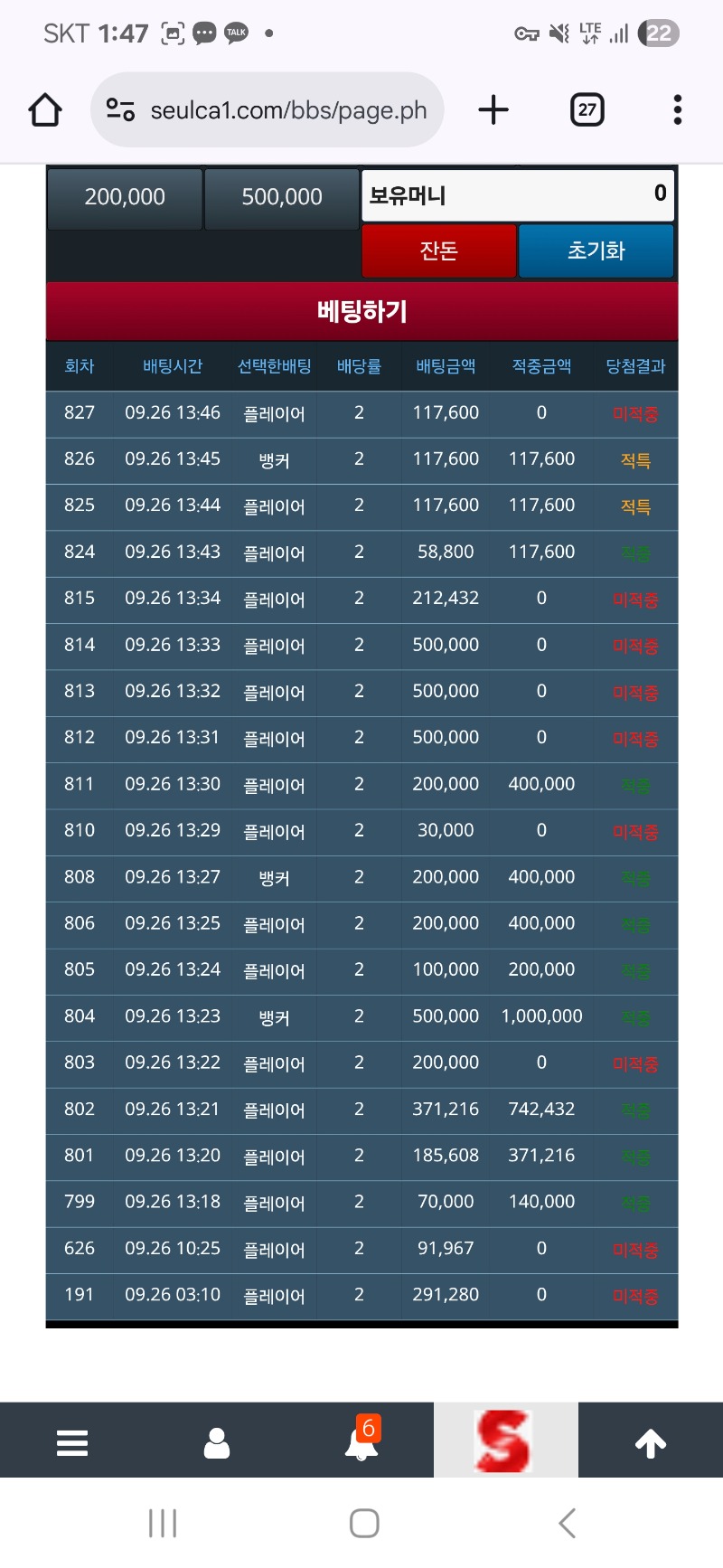Click 플레이어 in round 799 row
Viewport: 723px width, 1568px height.
(274, 1204)
